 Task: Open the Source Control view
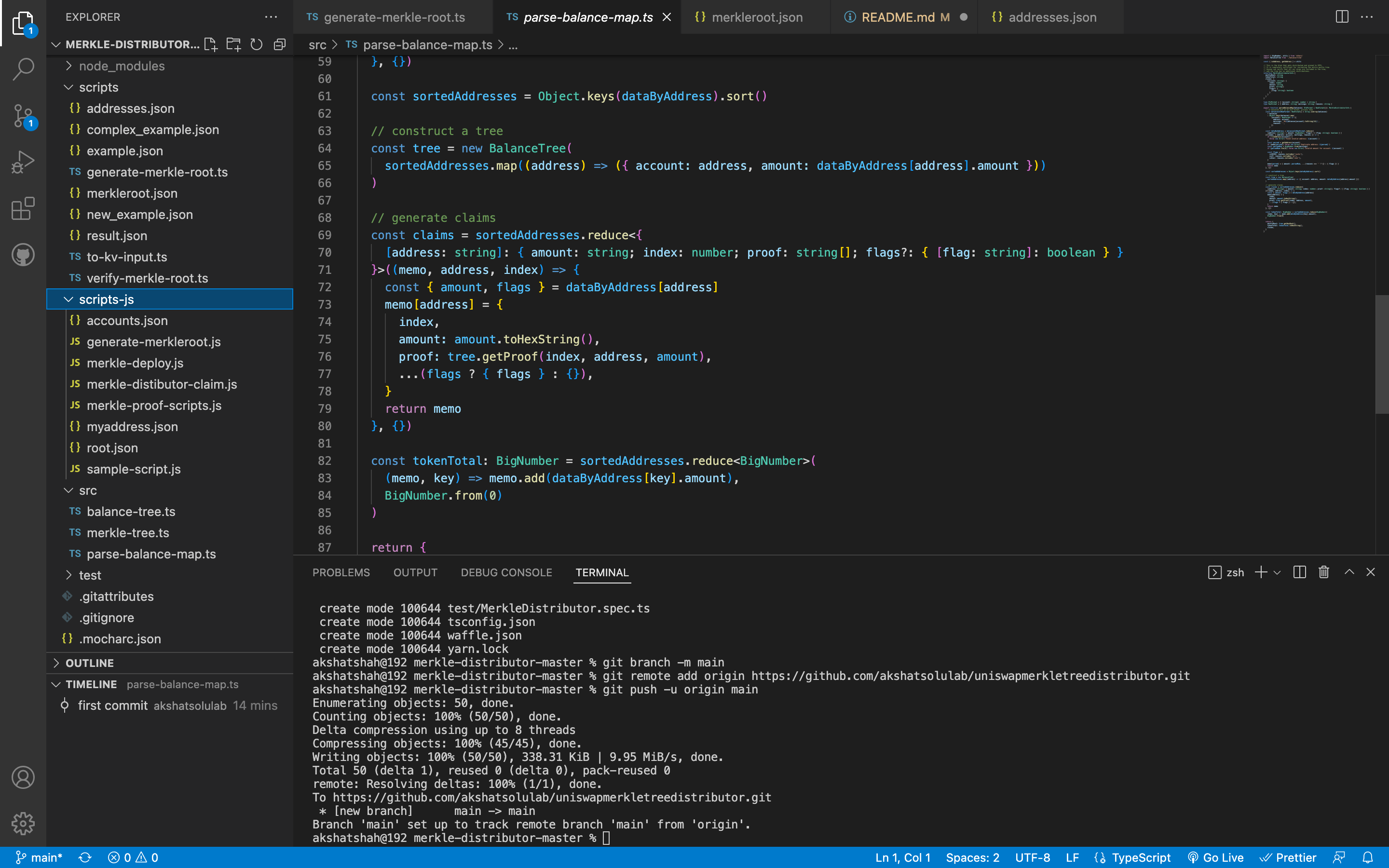point(22,115)
